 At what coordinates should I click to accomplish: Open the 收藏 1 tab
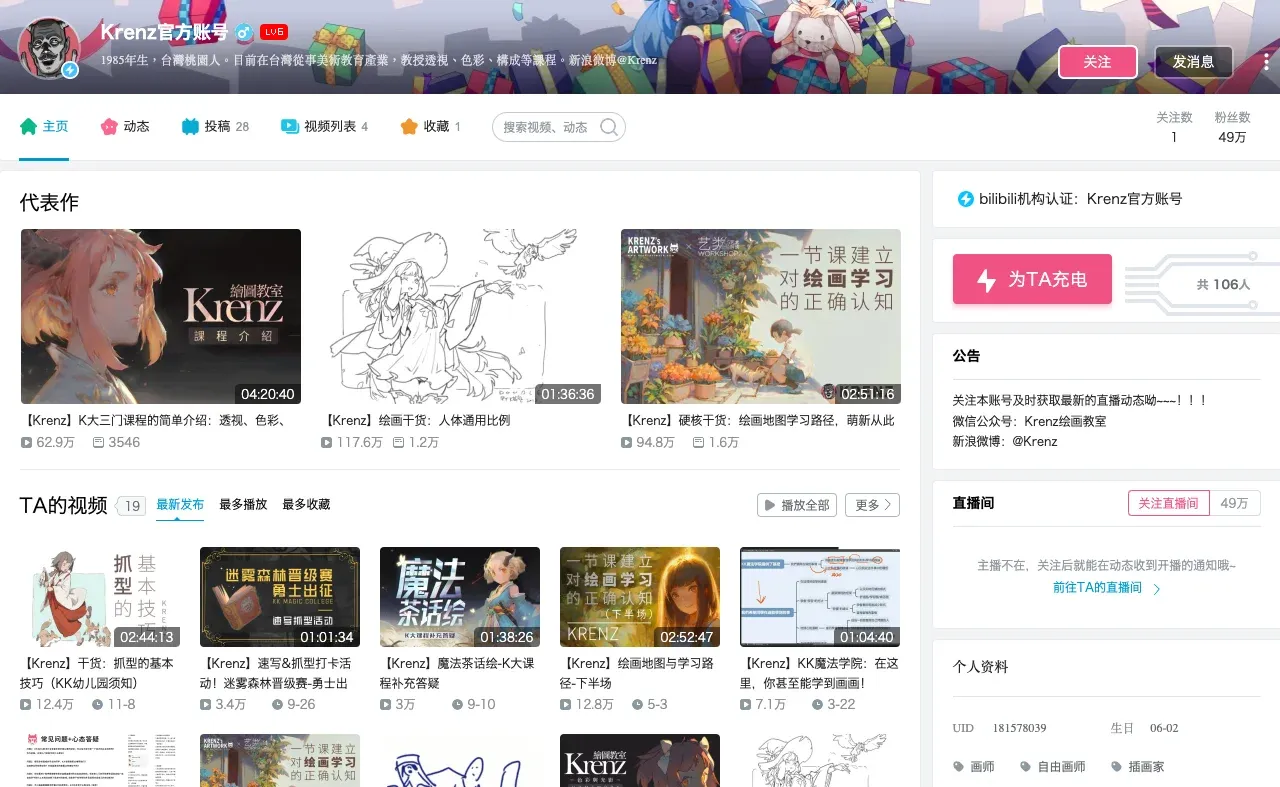(x=431, y=127)
